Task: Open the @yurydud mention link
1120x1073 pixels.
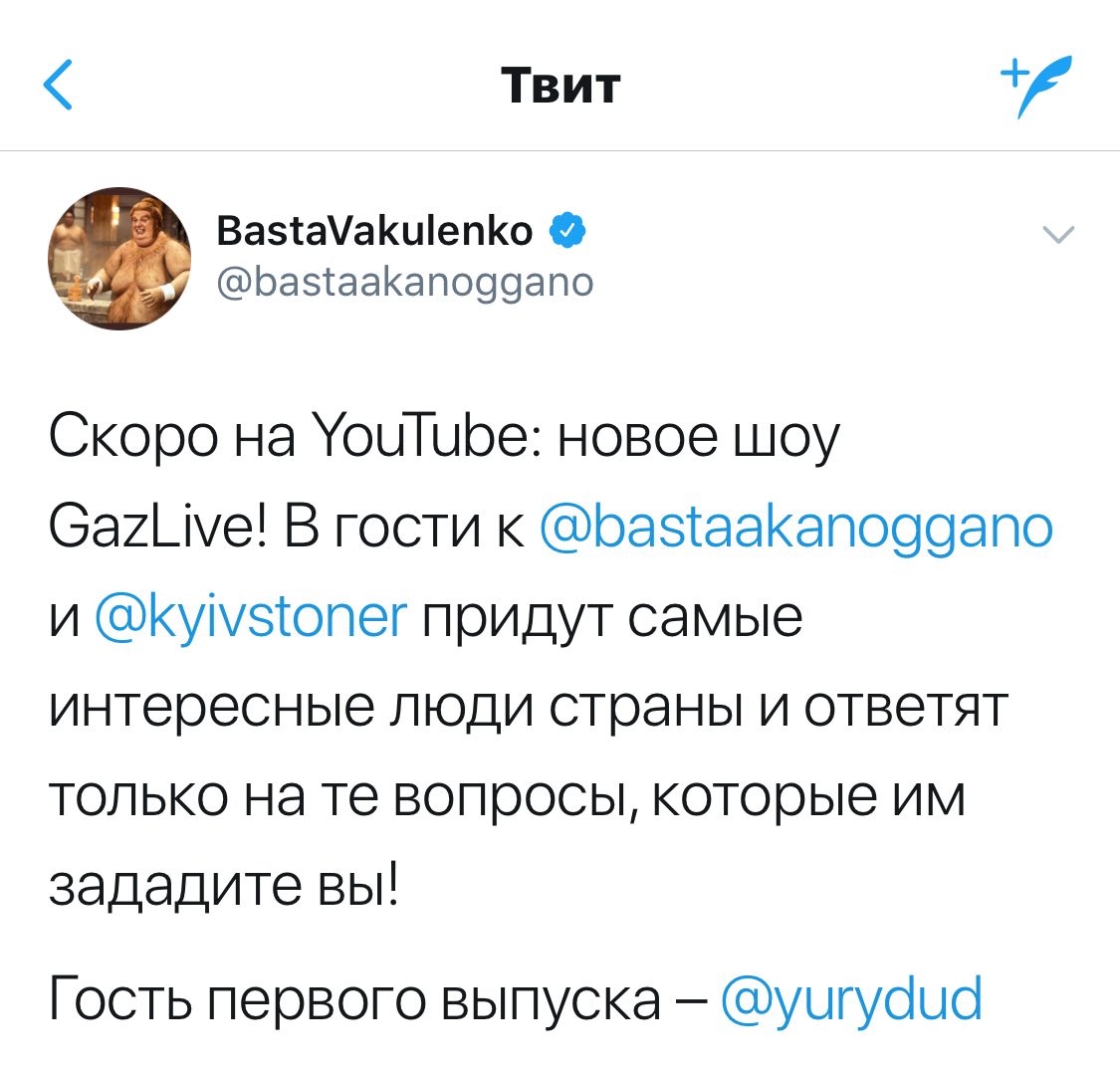Action: 851,999
